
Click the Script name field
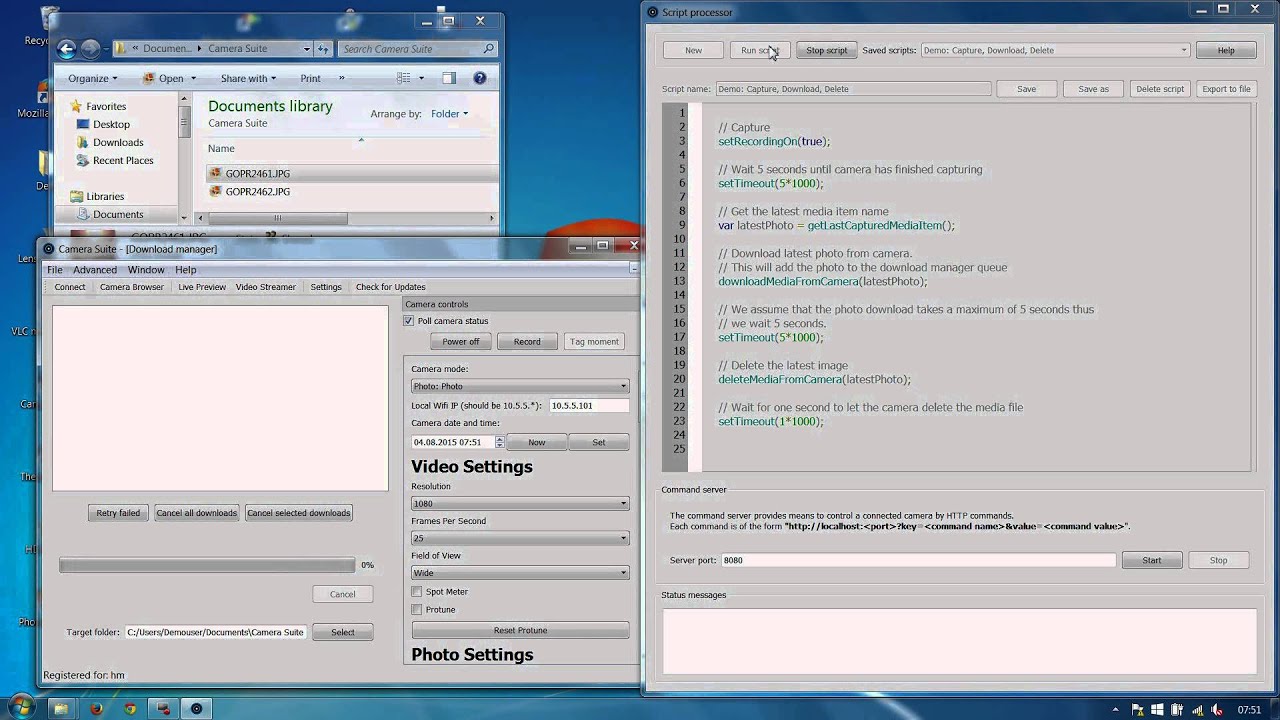[853, 89]
